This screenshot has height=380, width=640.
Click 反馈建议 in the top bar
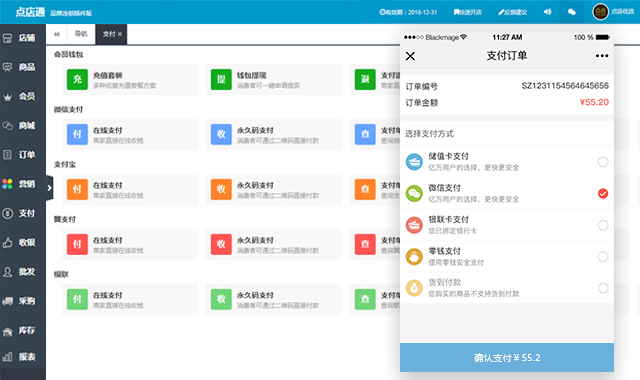[x=513, y=12]
